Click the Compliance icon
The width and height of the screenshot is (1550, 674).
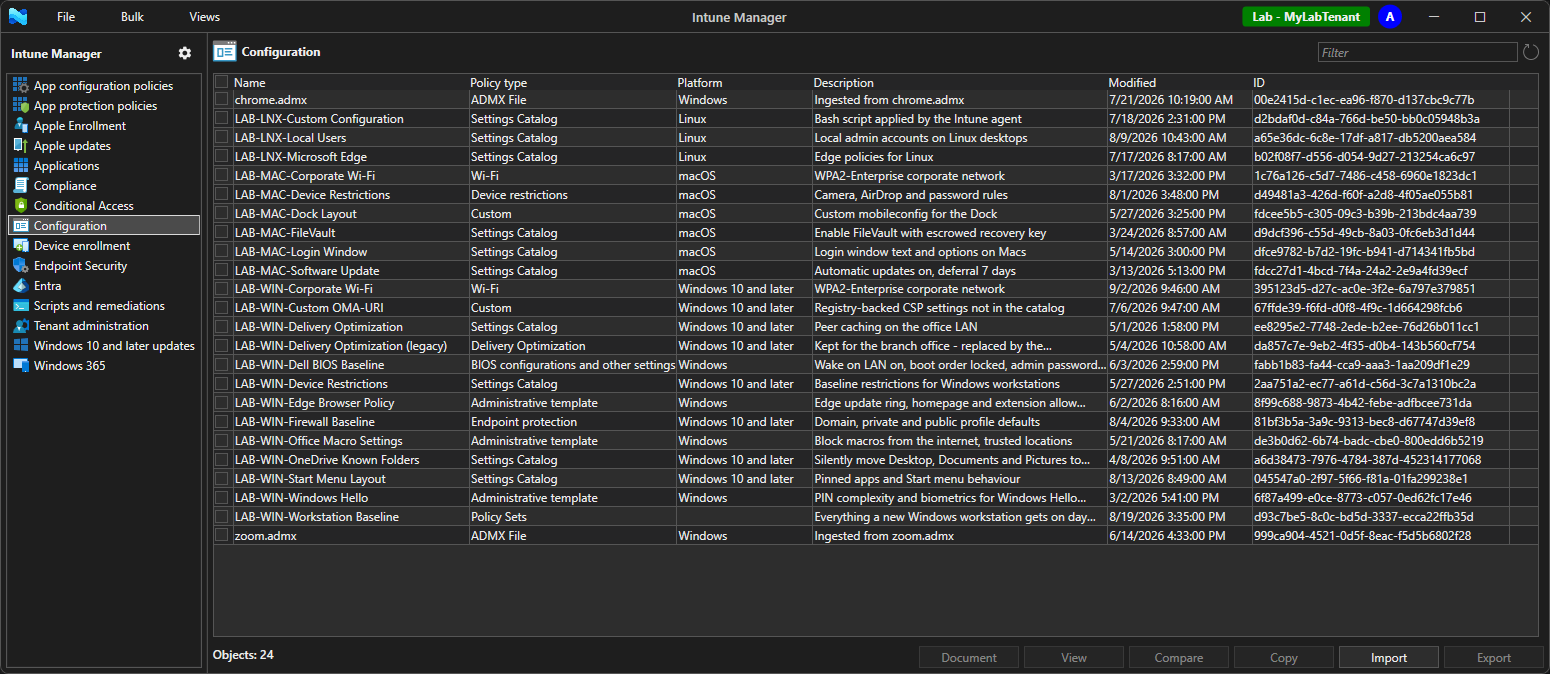[x=20, y=186]
